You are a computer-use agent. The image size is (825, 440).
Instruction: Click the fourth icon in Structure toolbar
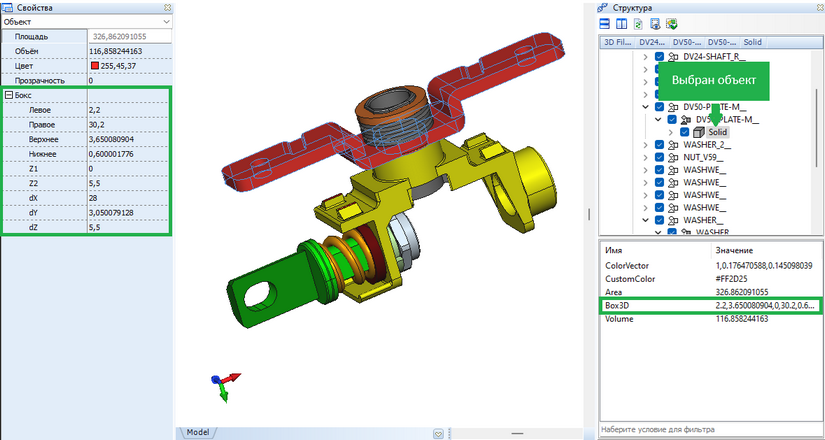click(x=654, y=24)
